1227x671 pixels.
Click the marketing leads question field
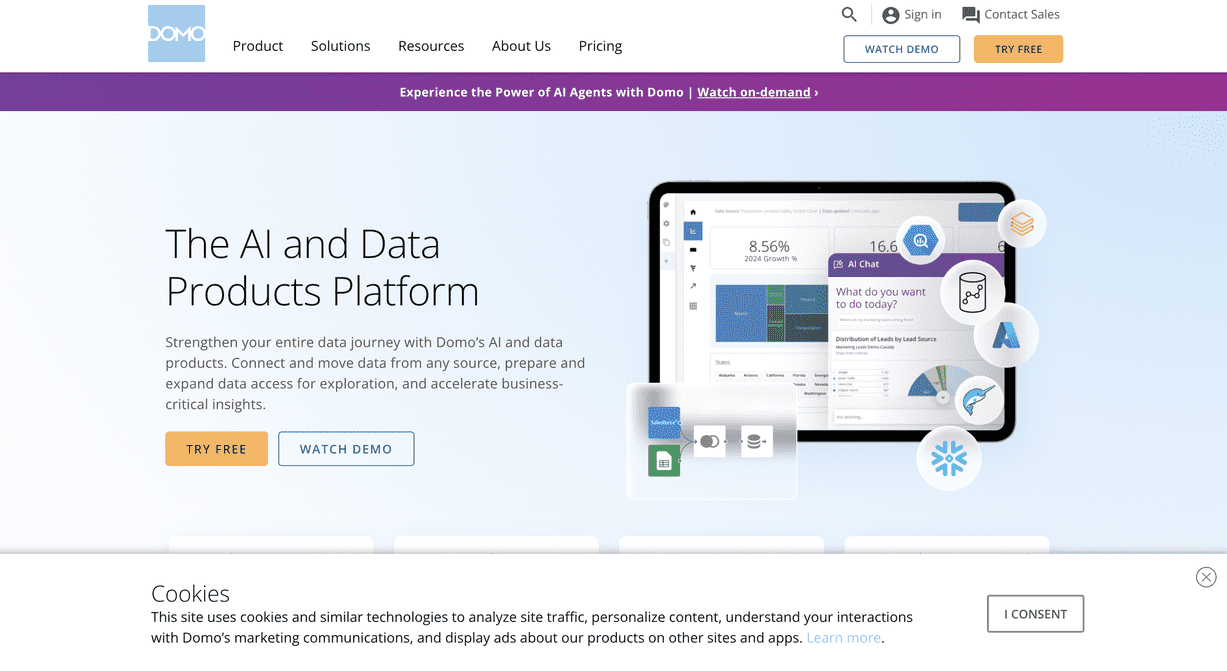876,320
